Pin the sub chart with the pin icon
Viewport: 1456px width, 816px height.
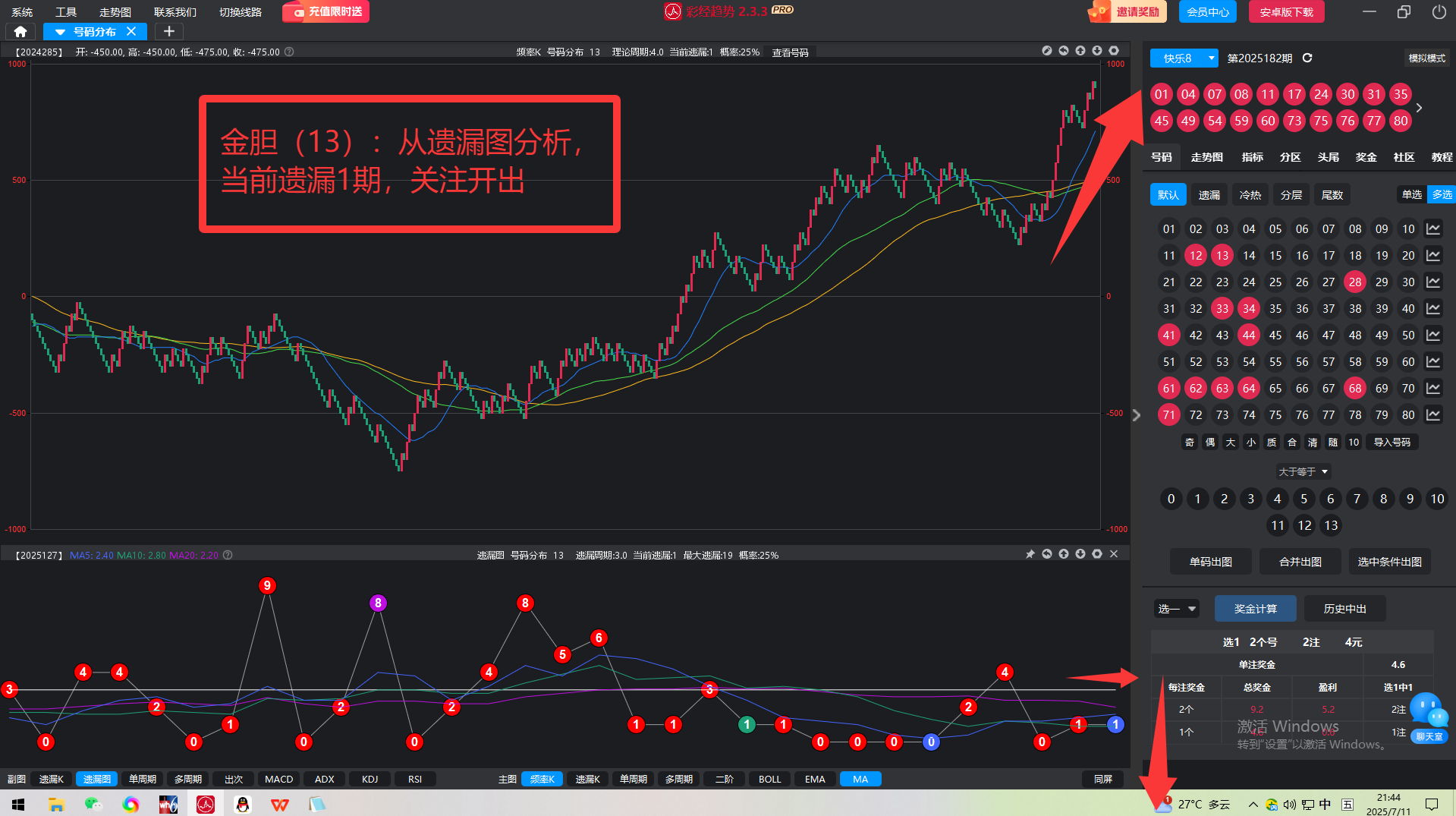pyautogui.click(x=1030, y=554)
